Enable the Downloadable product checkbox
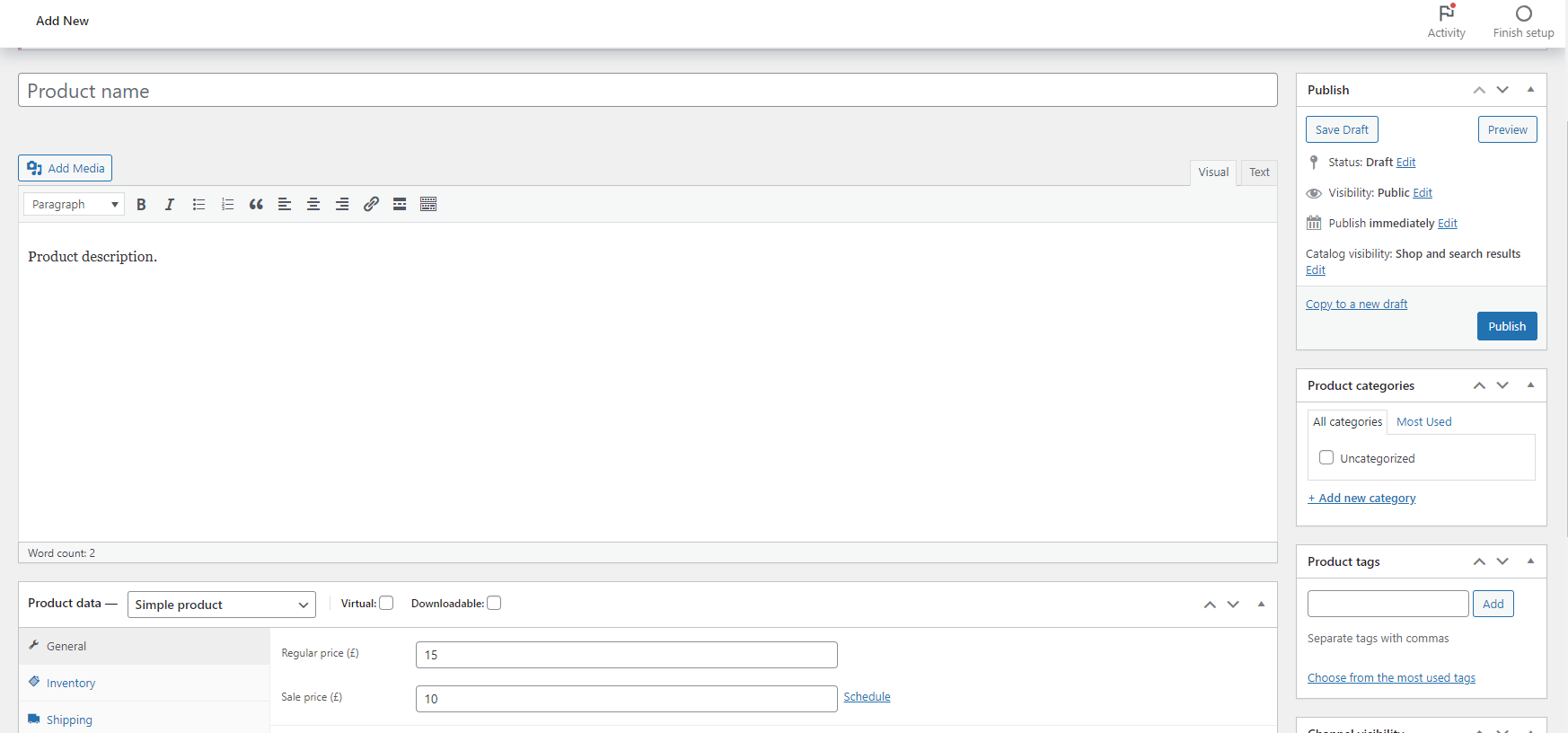Viewport: 1568px width, 733px height. pos(494,604)
